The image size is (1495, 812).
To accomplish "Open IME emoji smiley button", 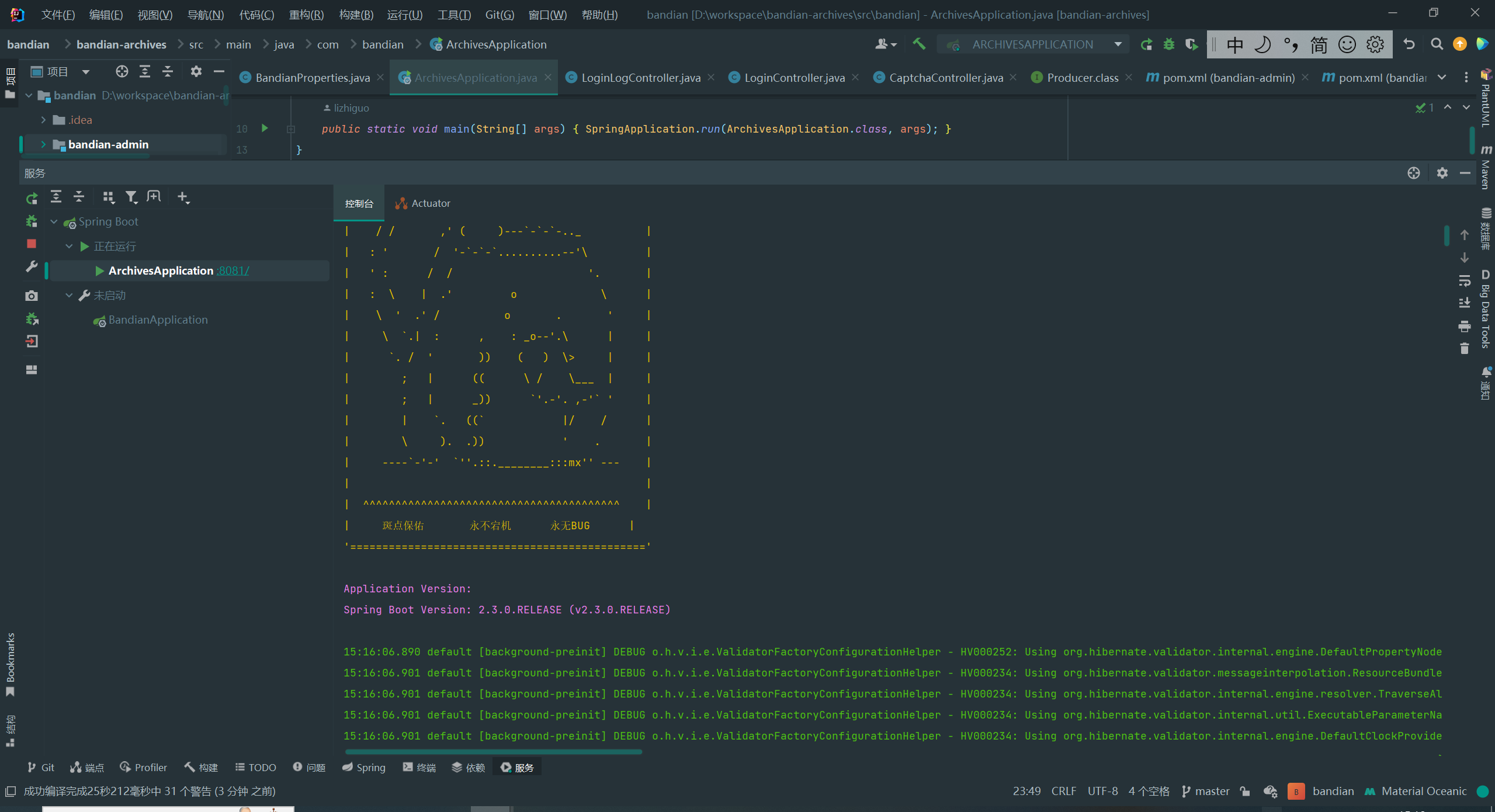I will pyautogui.click(x=1347, y=44).
